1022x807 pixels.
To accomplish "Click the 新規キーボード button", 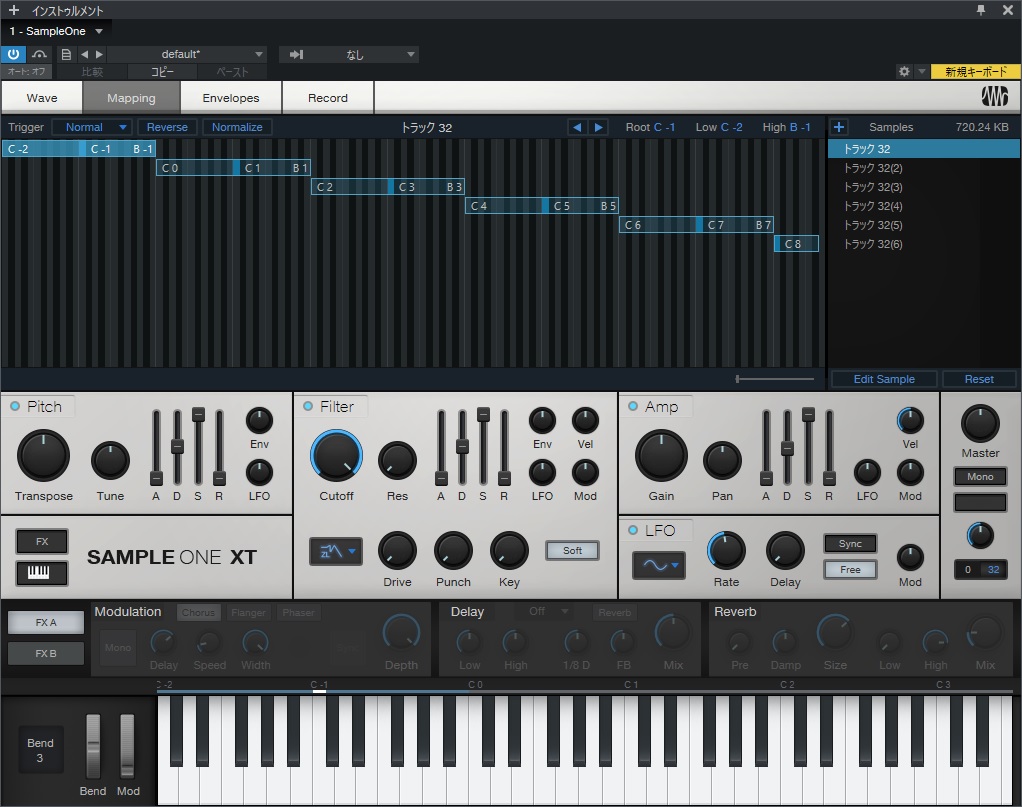I will (976, 71).
